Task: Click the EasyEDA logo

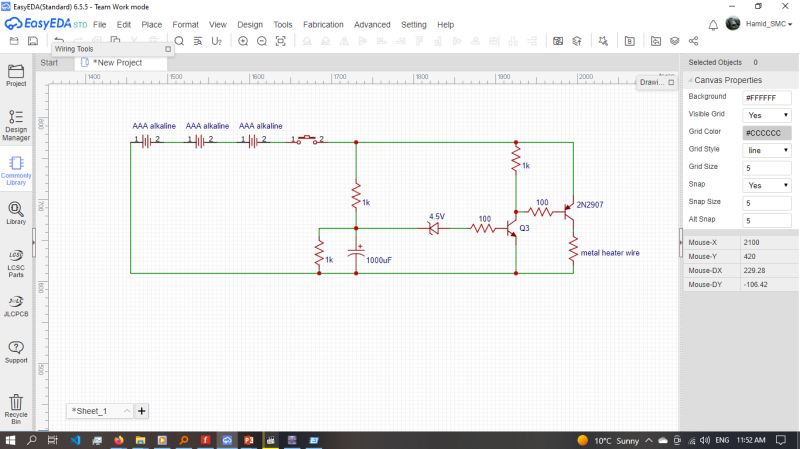Action: [x=45, y=24]
